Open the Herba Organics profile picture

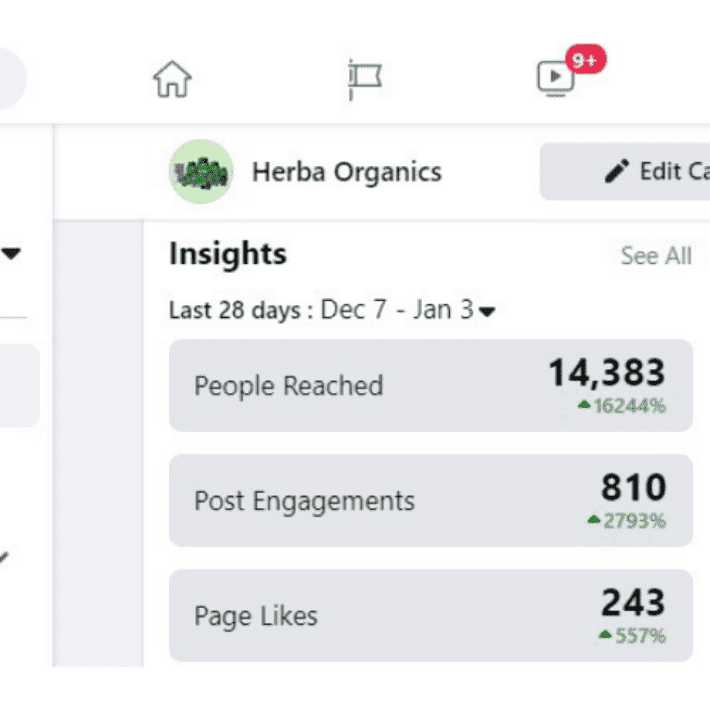(x=201, y=172)
